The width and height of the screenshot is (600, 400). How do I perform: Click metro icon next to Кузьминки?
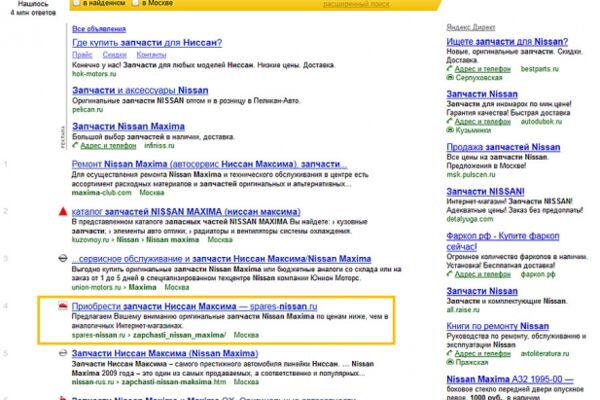click(450, 130)
